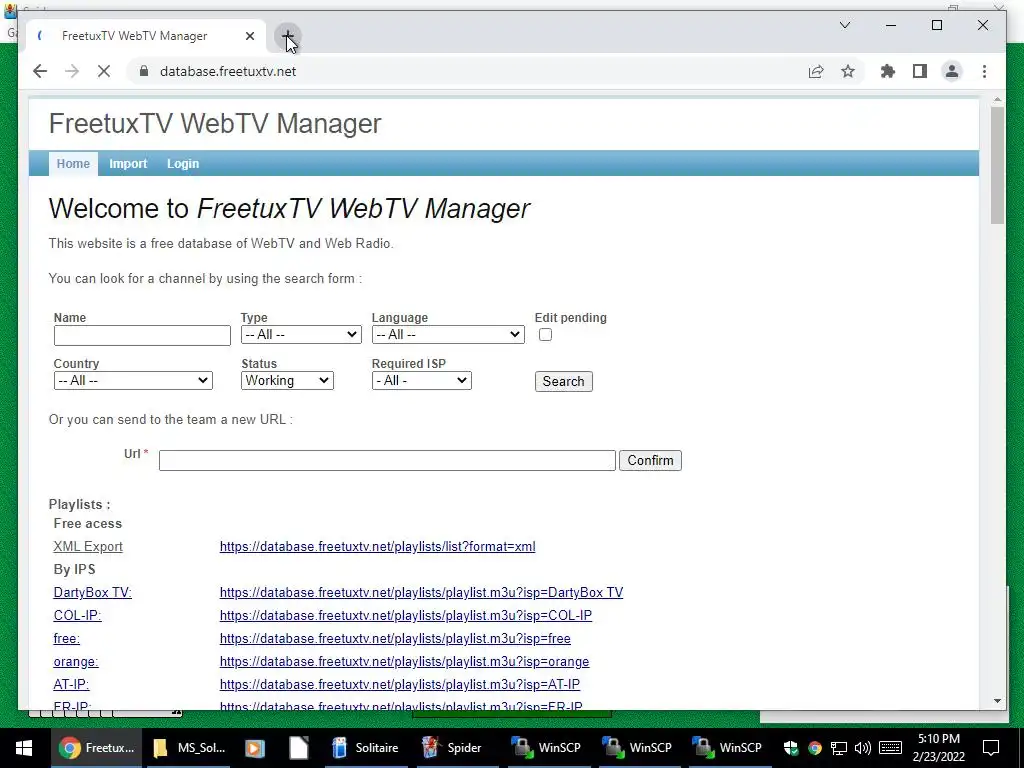Click the page vertical scrollbar thumb
The width and height of the screenshot is (1024, 768).
(997, 165)
